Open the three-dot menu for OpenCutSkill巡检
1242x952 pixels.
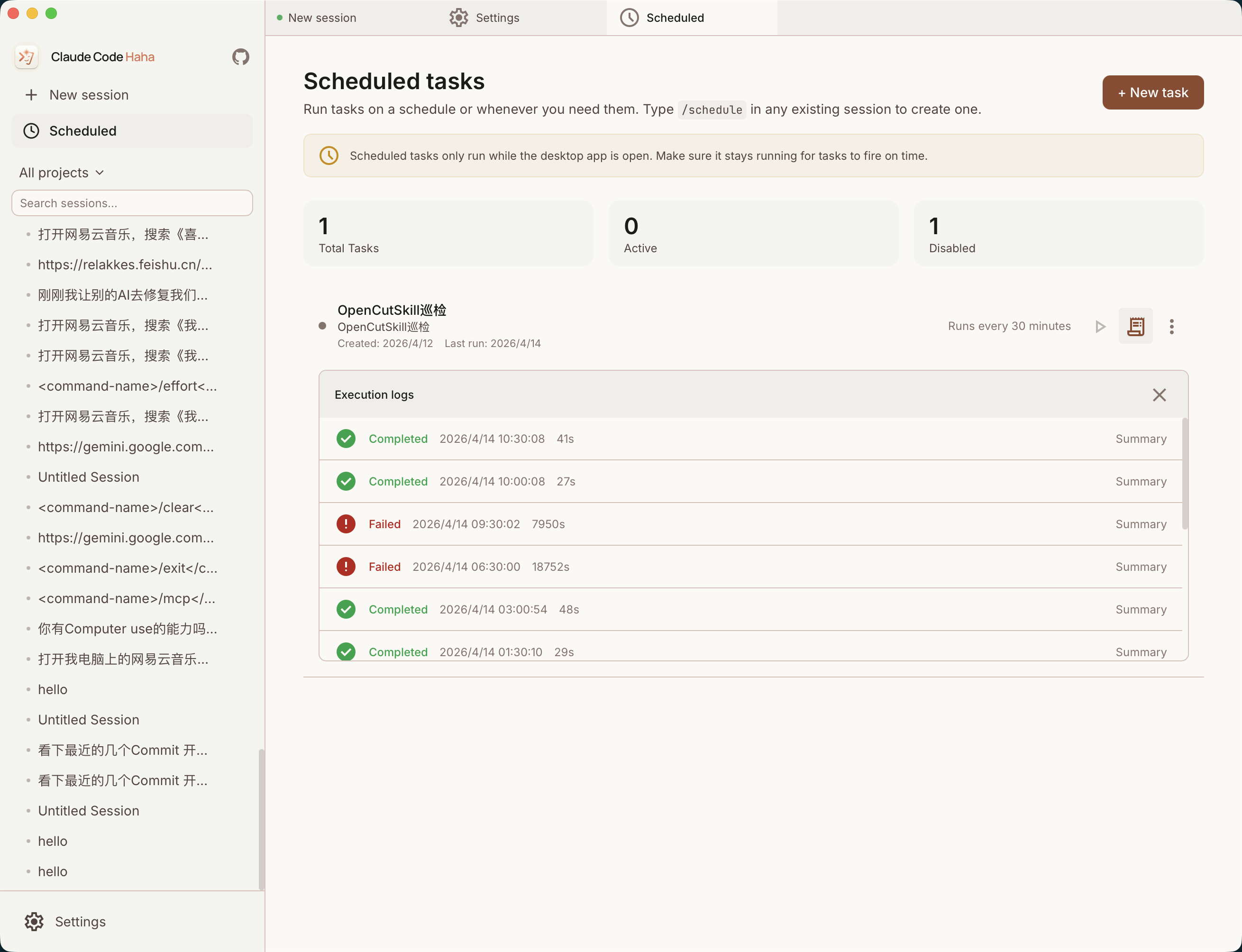(x=1171, y=326)
